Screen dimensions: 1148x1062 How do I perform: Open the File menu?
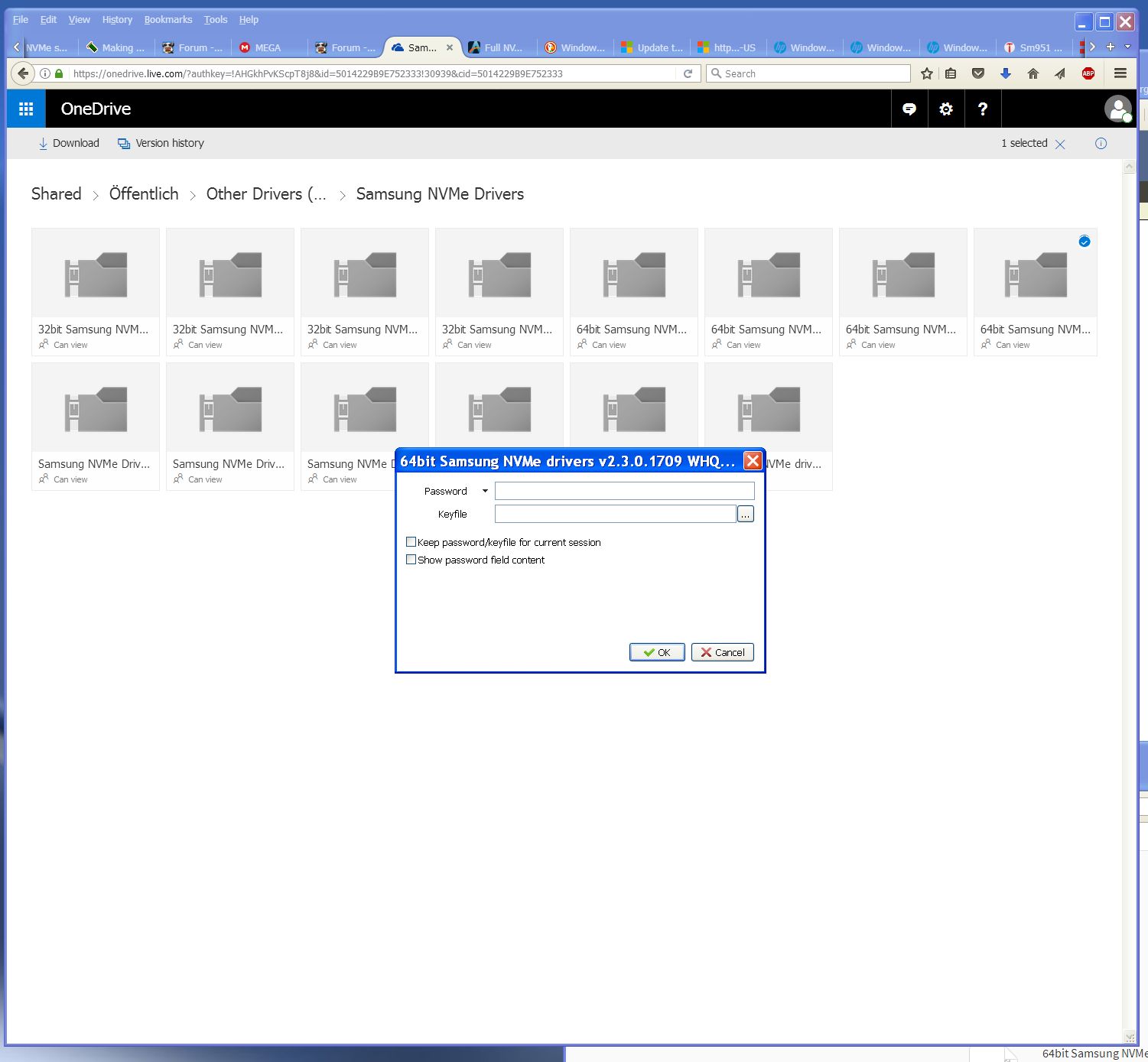tap(21, 20)
